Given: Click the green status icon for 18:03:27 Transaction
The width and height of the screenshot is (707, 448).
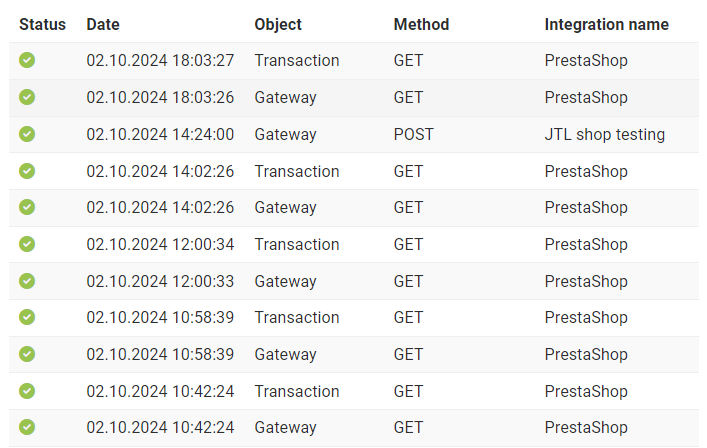Looking at the screenshot, I should click(27, 60).
